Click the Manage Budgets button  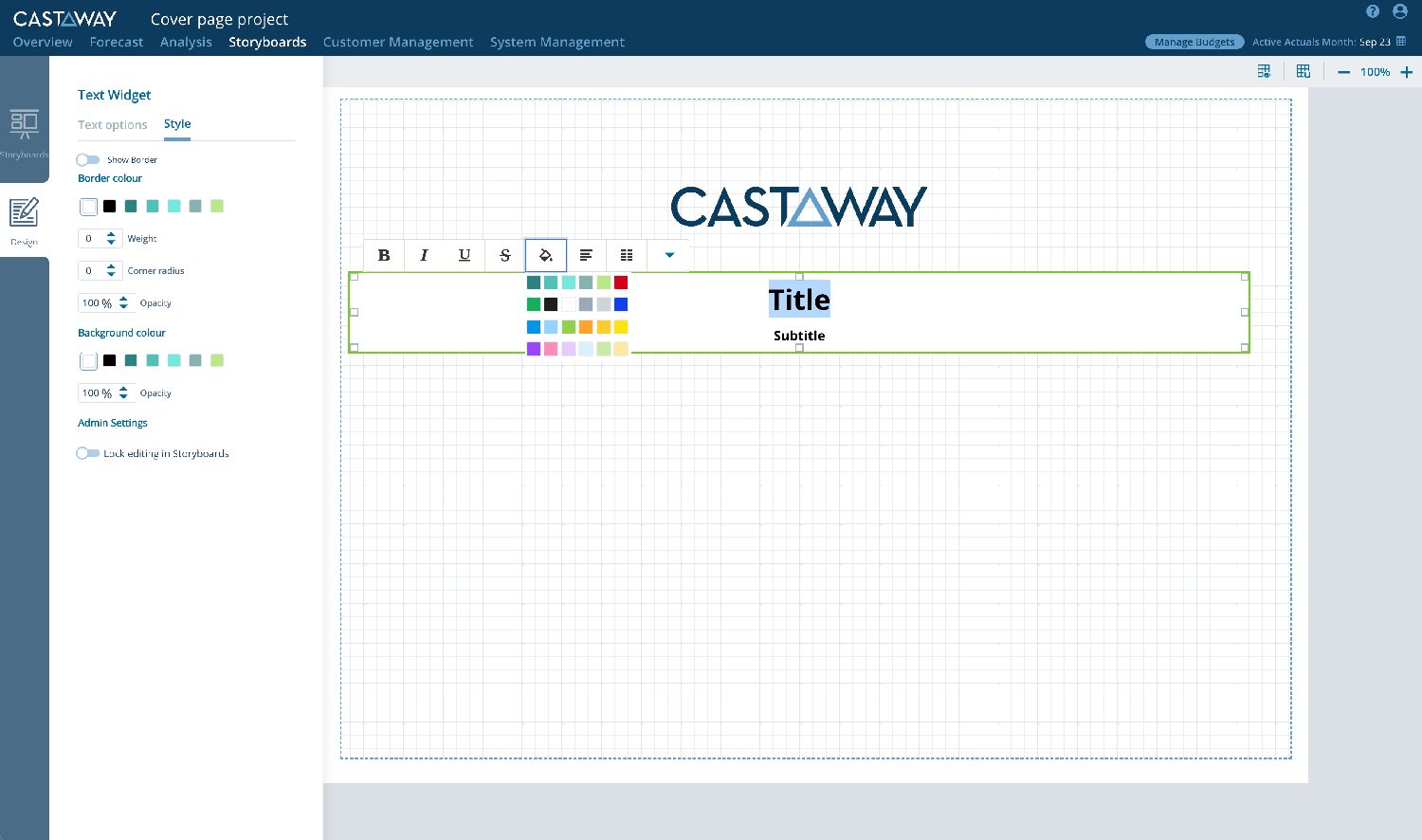tap(1194, 42)
